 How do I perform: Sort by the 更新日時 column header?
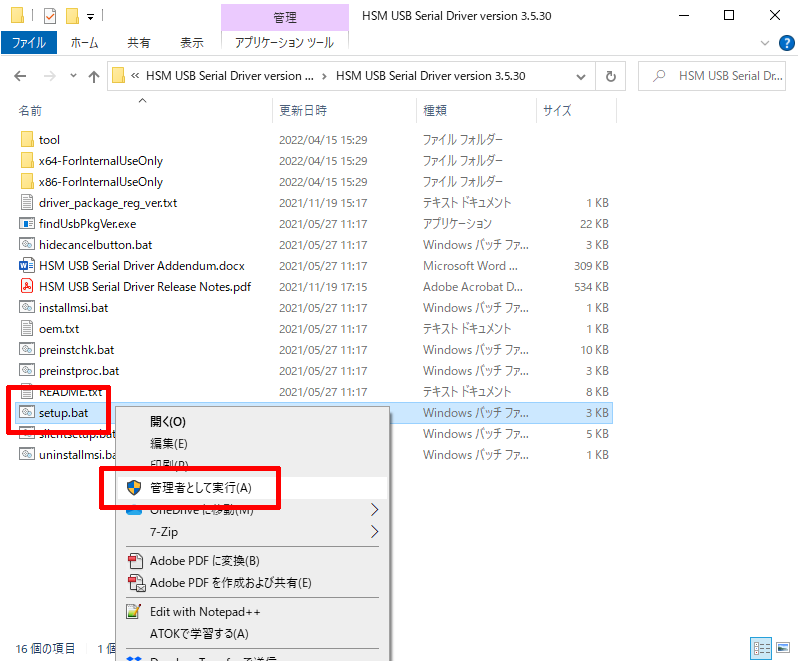click(x=303, y=111)
